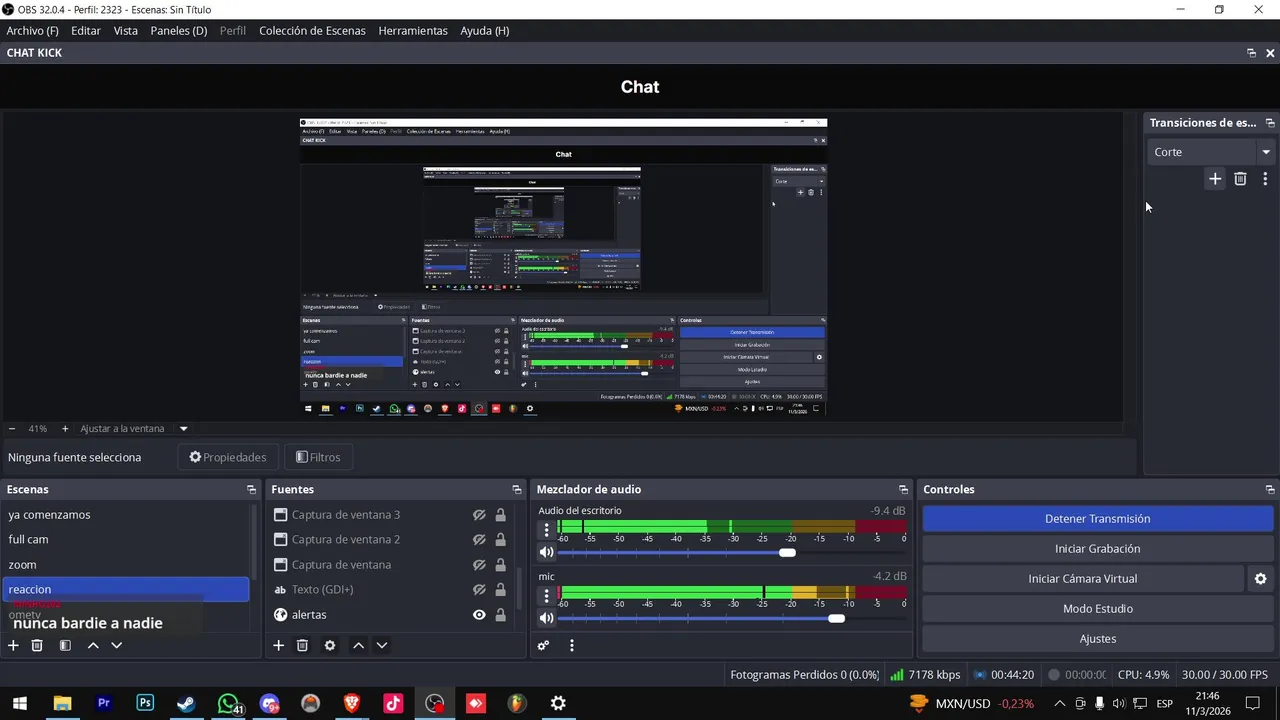Hide the alertas source
Viewport: 1280px width, 720px height.
coord(479,615)
